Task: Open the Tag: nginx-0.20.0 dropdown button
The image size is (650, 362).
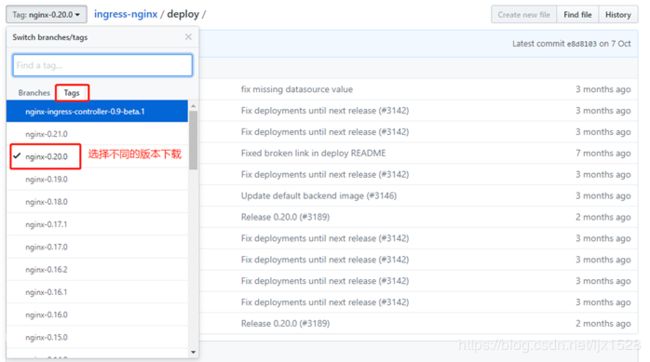Action: pos(46,15)
